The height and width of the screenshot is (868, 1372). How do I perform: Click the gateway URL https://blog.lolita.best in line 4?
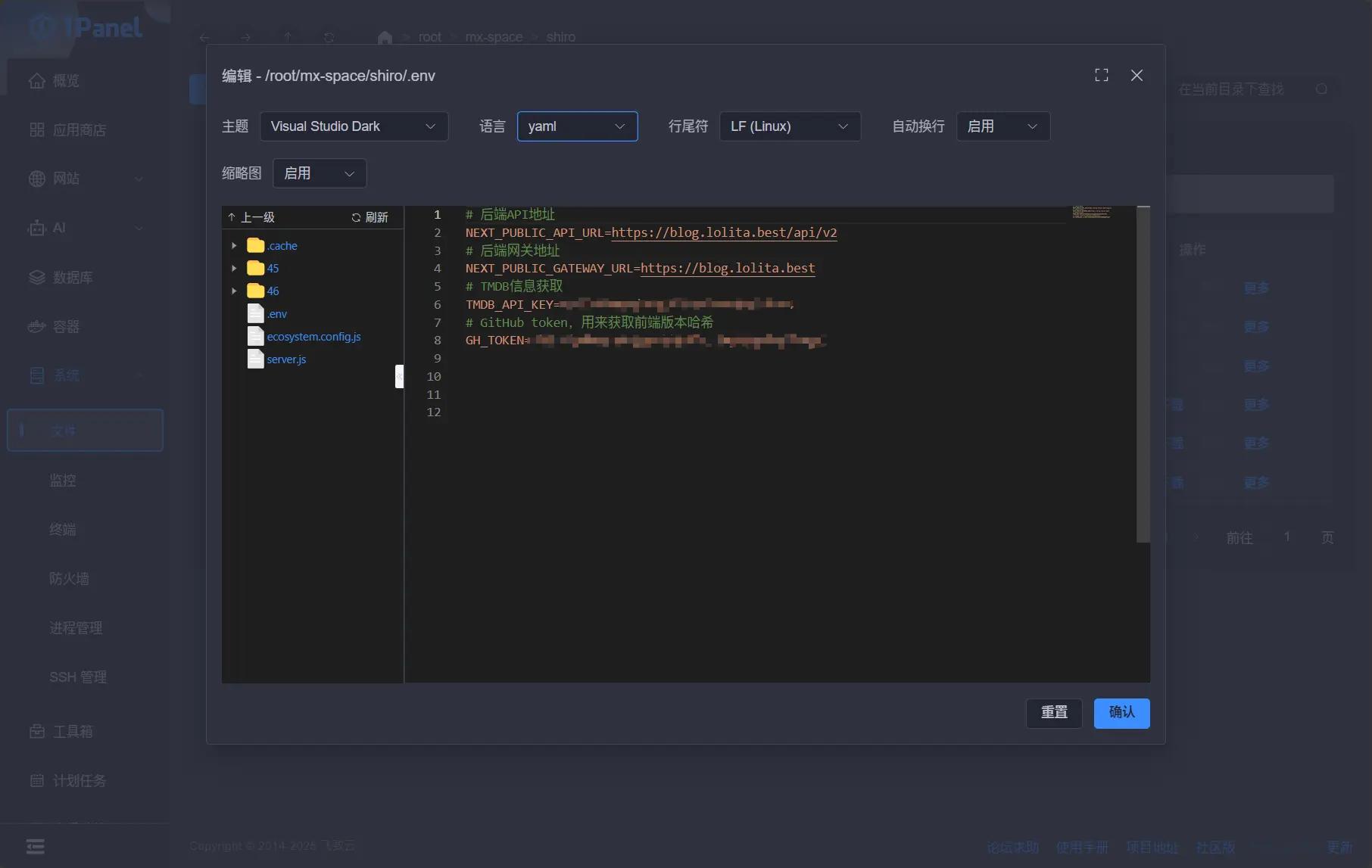click(x=728, y=268)
